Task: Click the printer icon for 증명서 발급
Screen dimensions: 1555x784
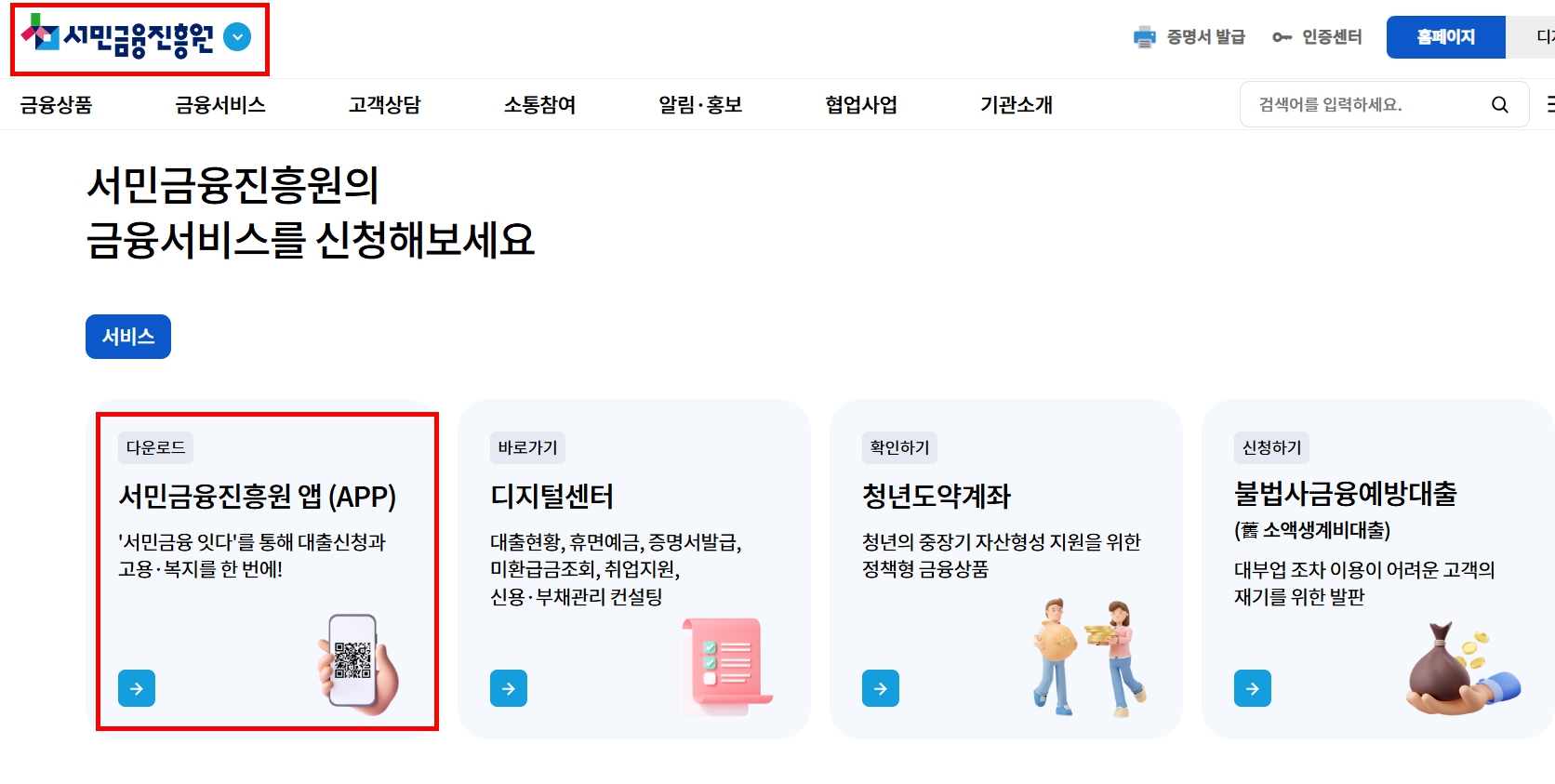Action: [1144, 37]
